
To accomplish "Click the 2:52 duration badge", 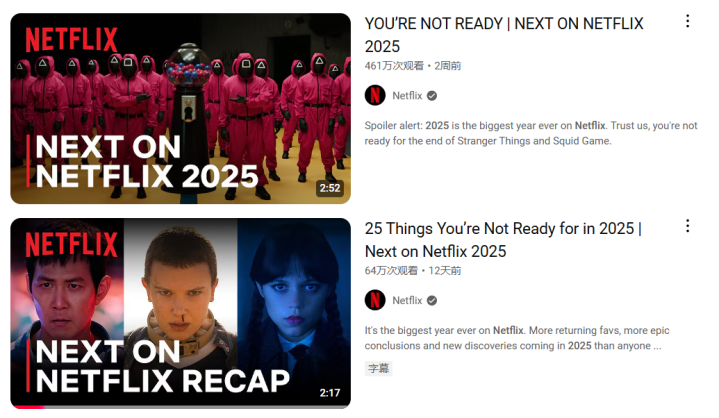I will [330, 188].
